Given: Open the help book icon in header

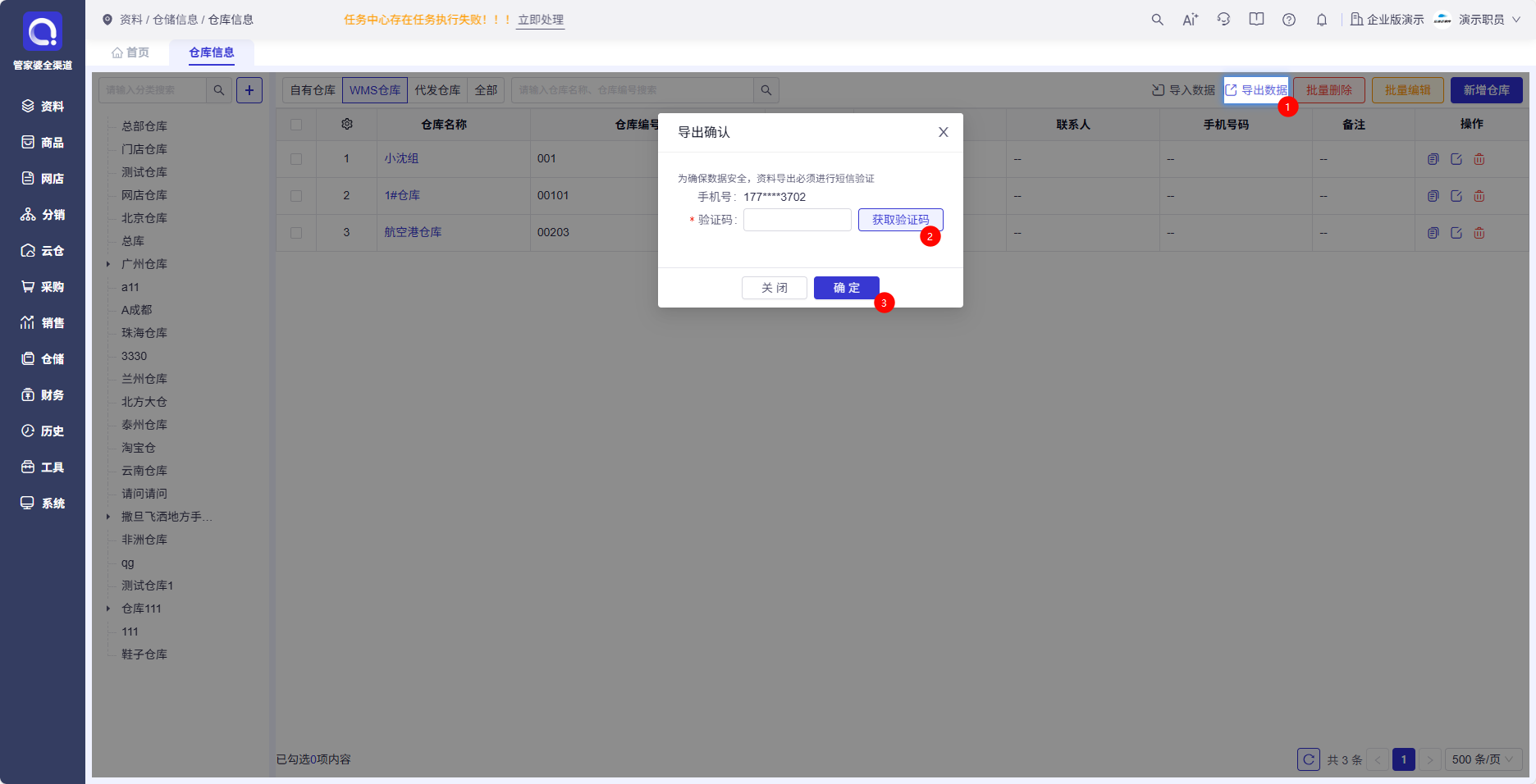Looking at the screenshot, I should [x=1256, y=20].
